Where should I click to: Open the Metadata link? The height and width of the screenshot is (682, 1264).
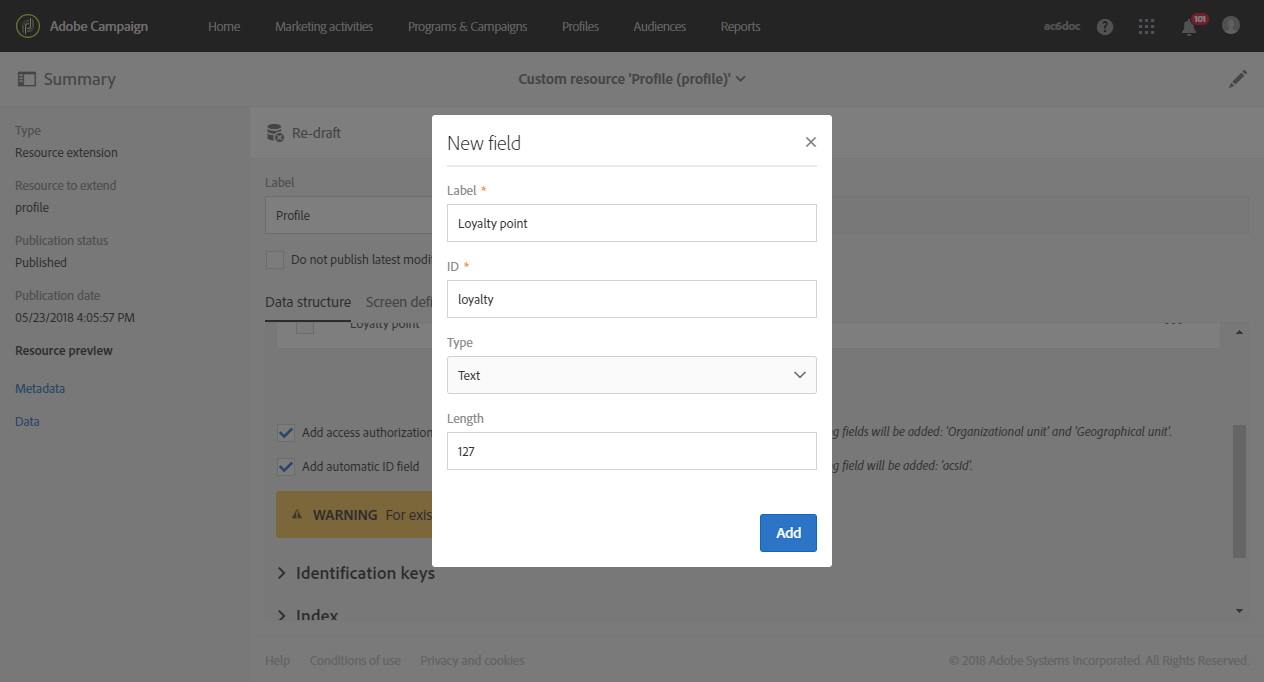(40, 389)
